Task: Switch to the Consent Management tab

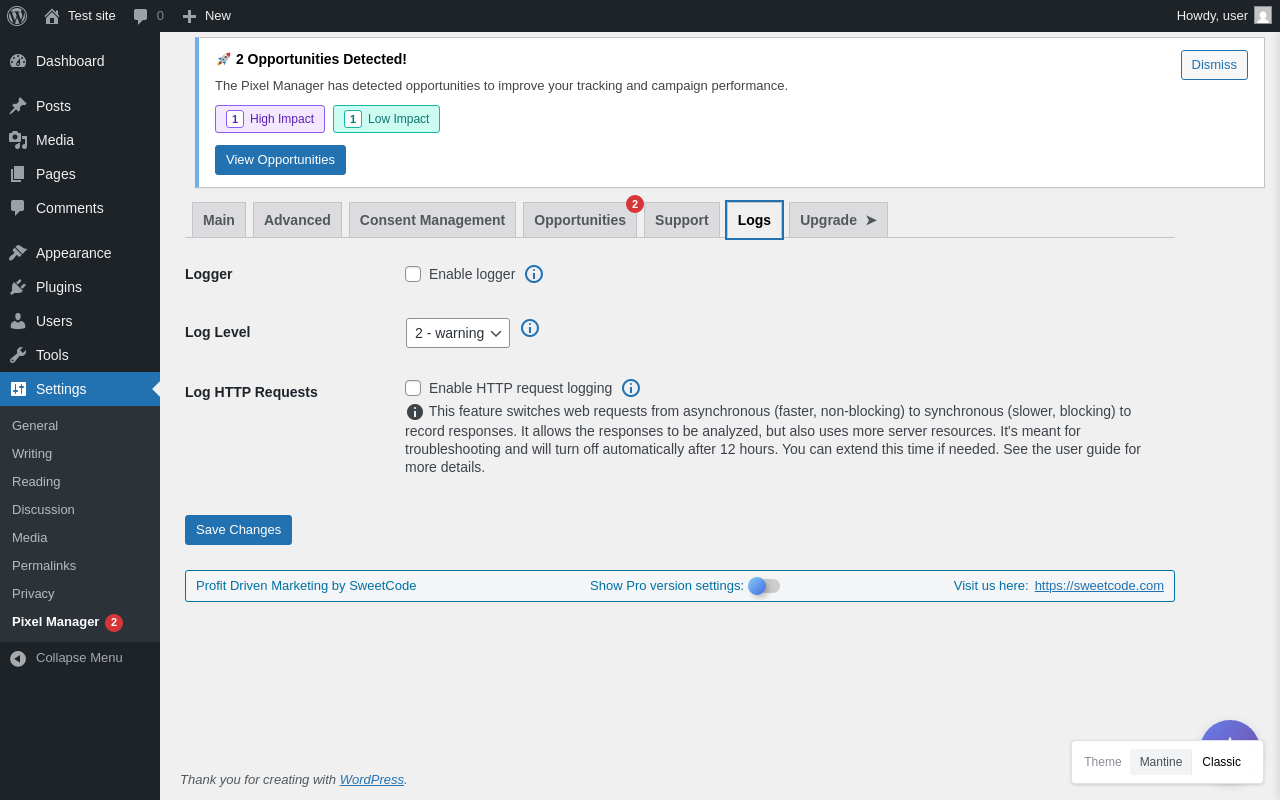Action: point(432,220)
